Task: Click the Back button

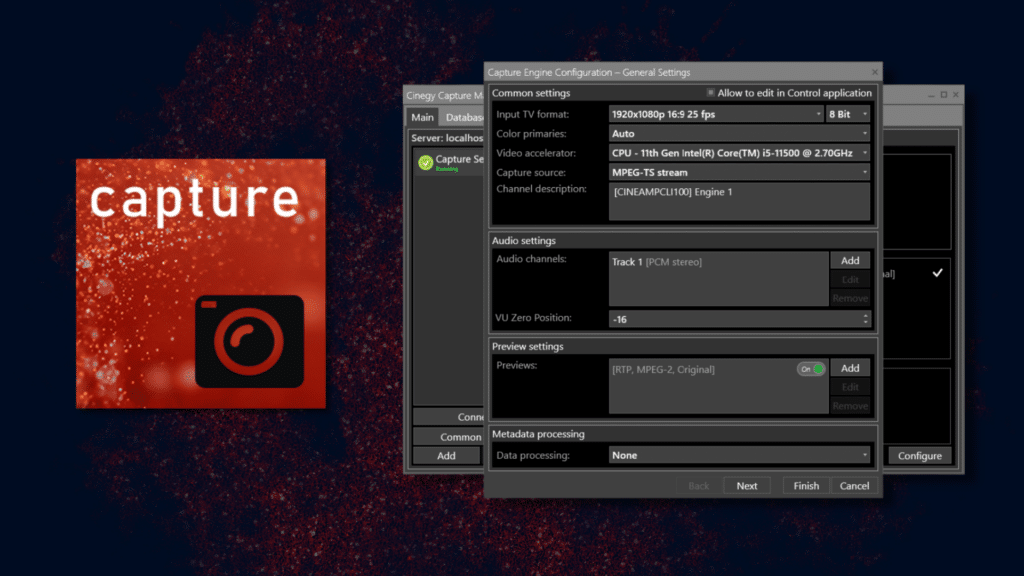Action: tap(698, 486)
